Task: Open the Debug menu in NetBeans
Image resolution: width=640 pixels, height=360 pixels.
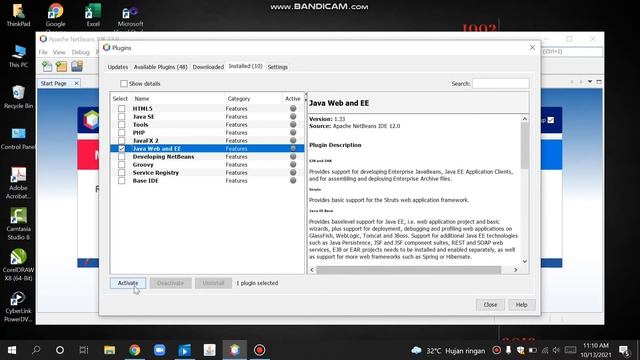Action: coord(80,52)
